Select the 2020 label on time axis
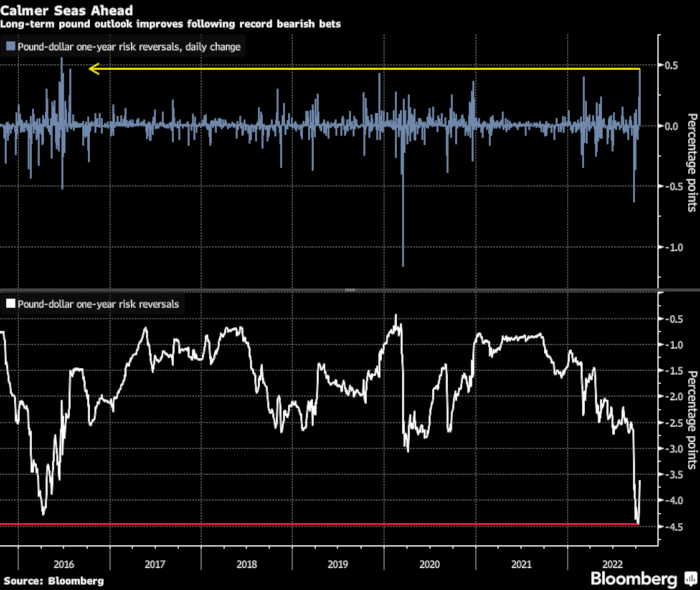Image resolution: width=700 pixels, height=590 pixels. click(x=430, y=564)
